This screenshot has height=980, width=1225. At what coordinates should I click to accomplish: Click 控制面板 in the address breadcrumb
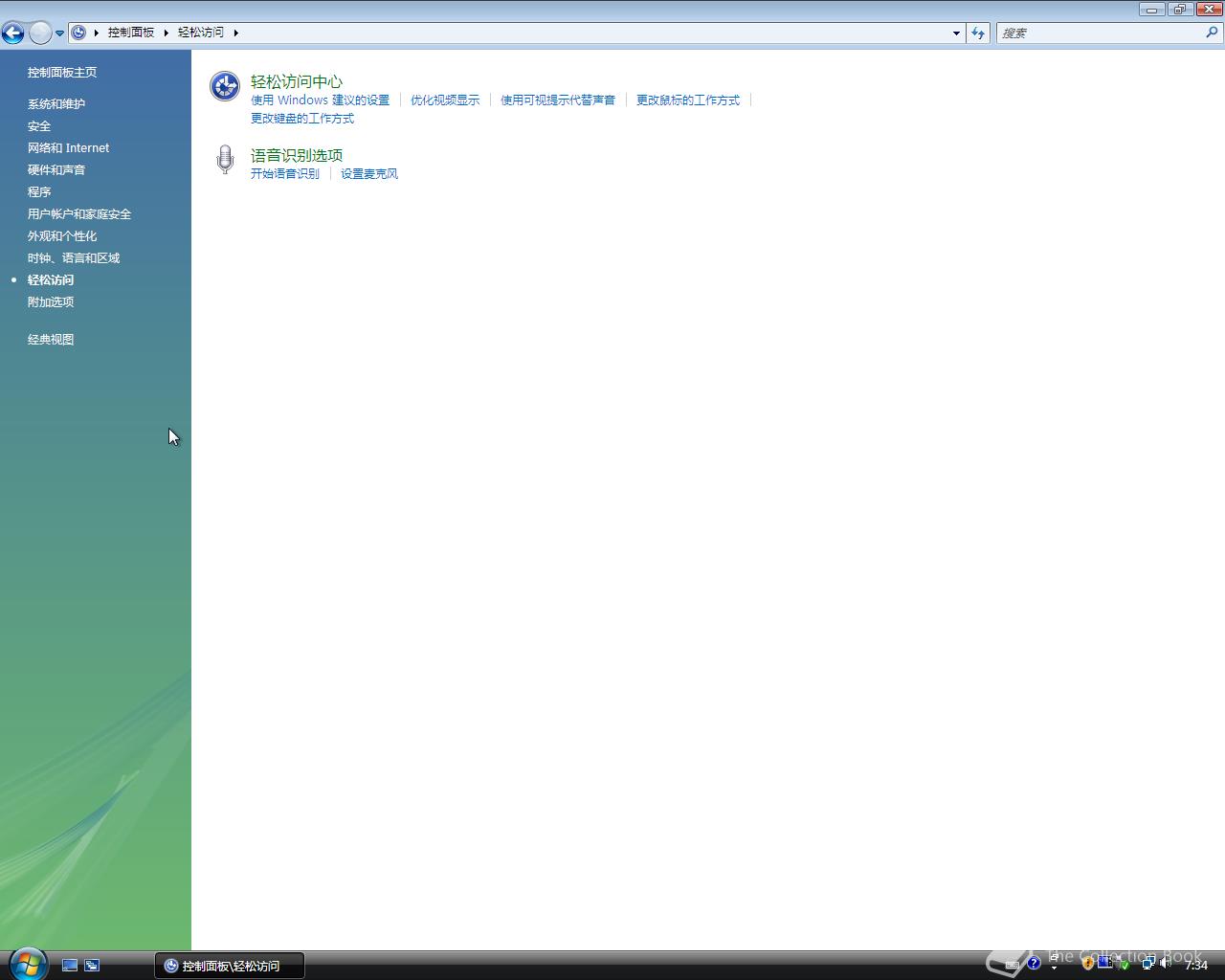pos(131,33)
